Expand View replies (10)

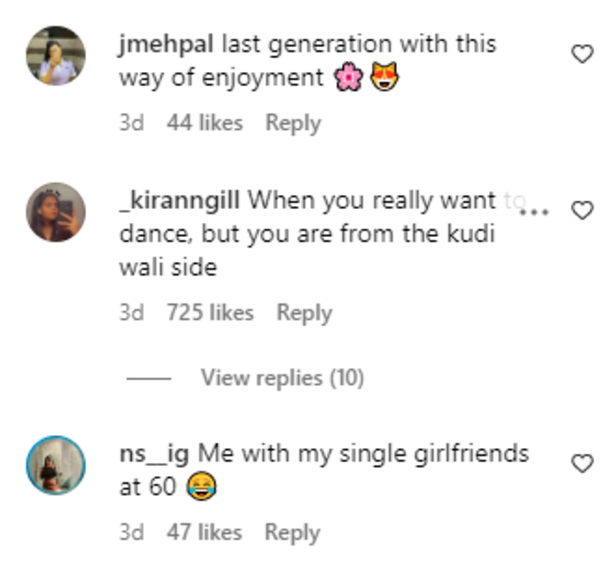click(x=282, y=378)
